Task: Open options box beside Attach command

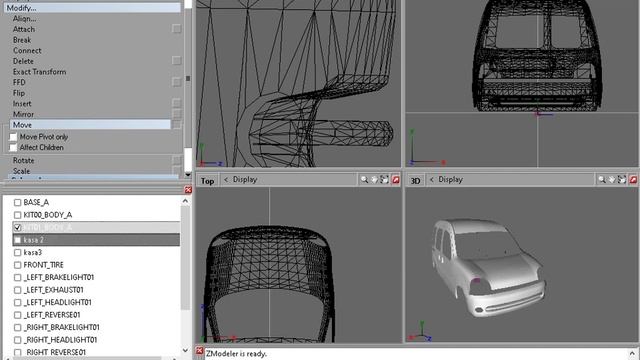Action: (x=176, y=29)
